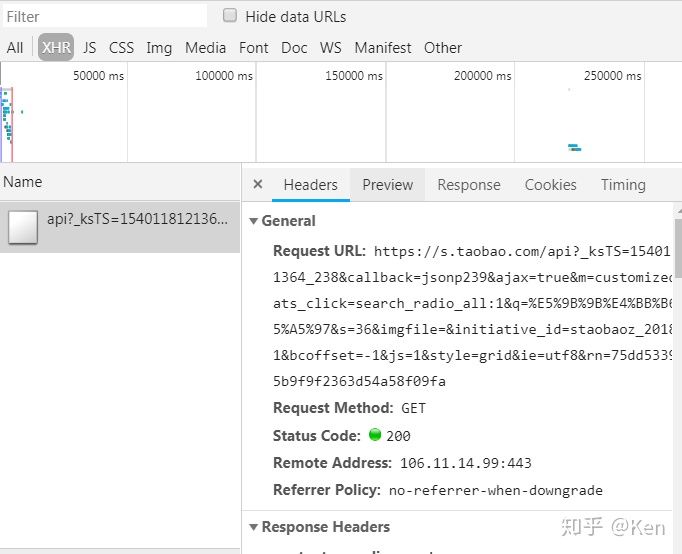The width and height of the screenshot is (682, 554).
Task: Open the Headers tab
Action: [x=311, y=185]
